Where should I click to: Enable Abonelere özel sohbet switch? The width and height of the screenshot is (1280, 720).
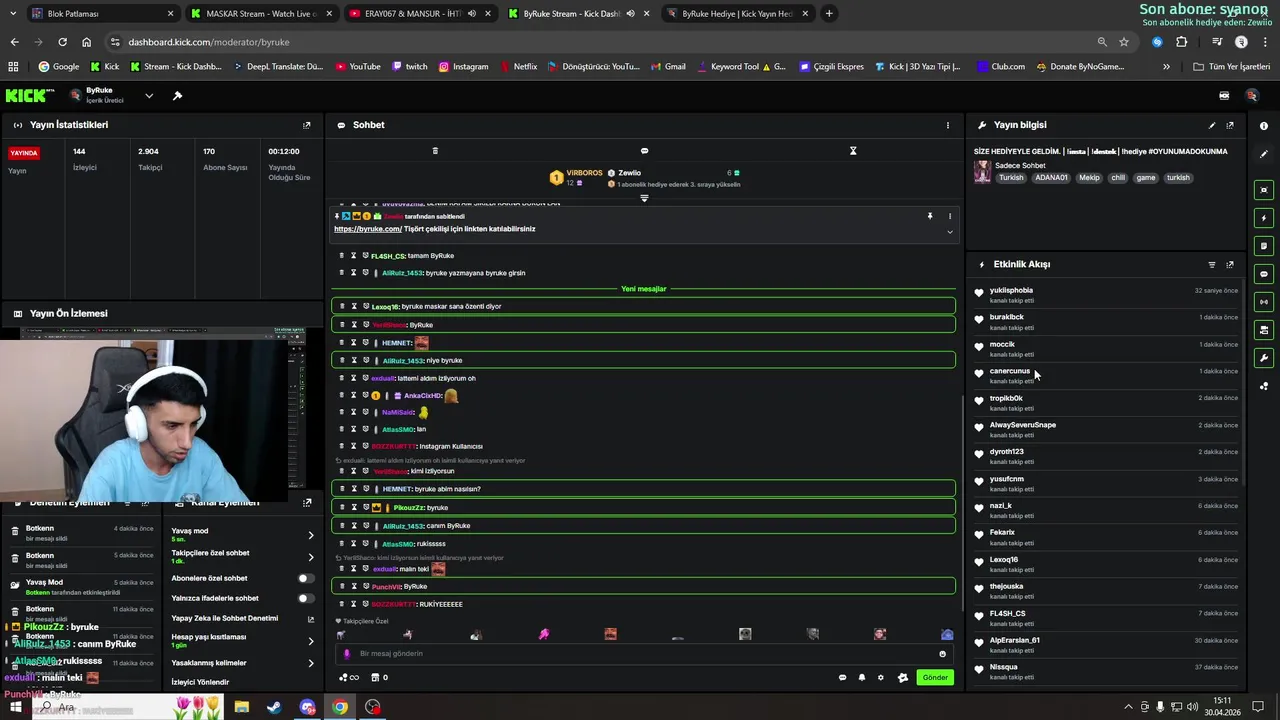coord(306,578)
